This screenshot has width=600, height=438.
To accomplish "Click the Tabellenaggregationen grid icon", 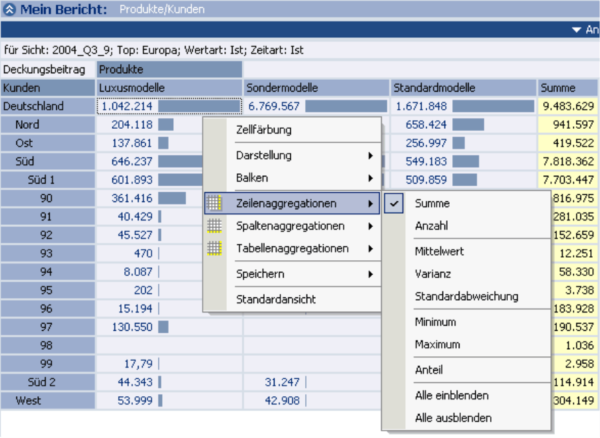I will click(214, 248).
